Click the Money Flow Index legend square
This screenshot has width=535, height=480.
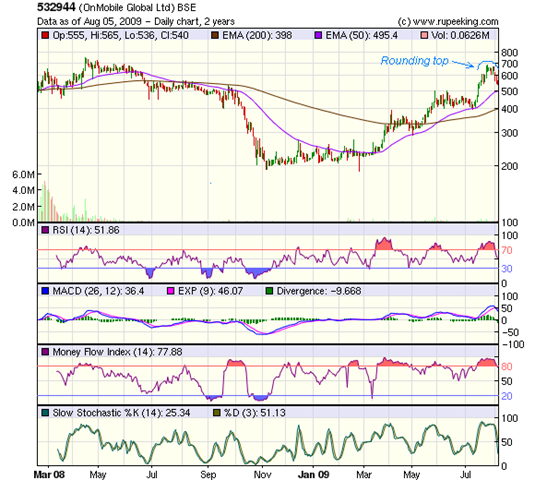coord(45,352)
